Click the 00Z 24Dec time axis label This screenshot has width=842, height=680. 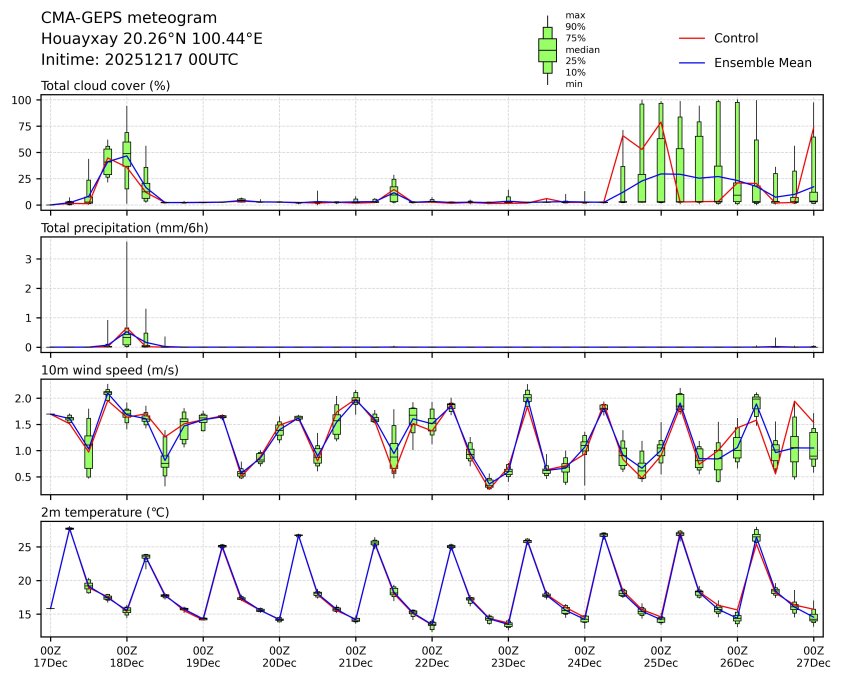click(x=584, y=656)
